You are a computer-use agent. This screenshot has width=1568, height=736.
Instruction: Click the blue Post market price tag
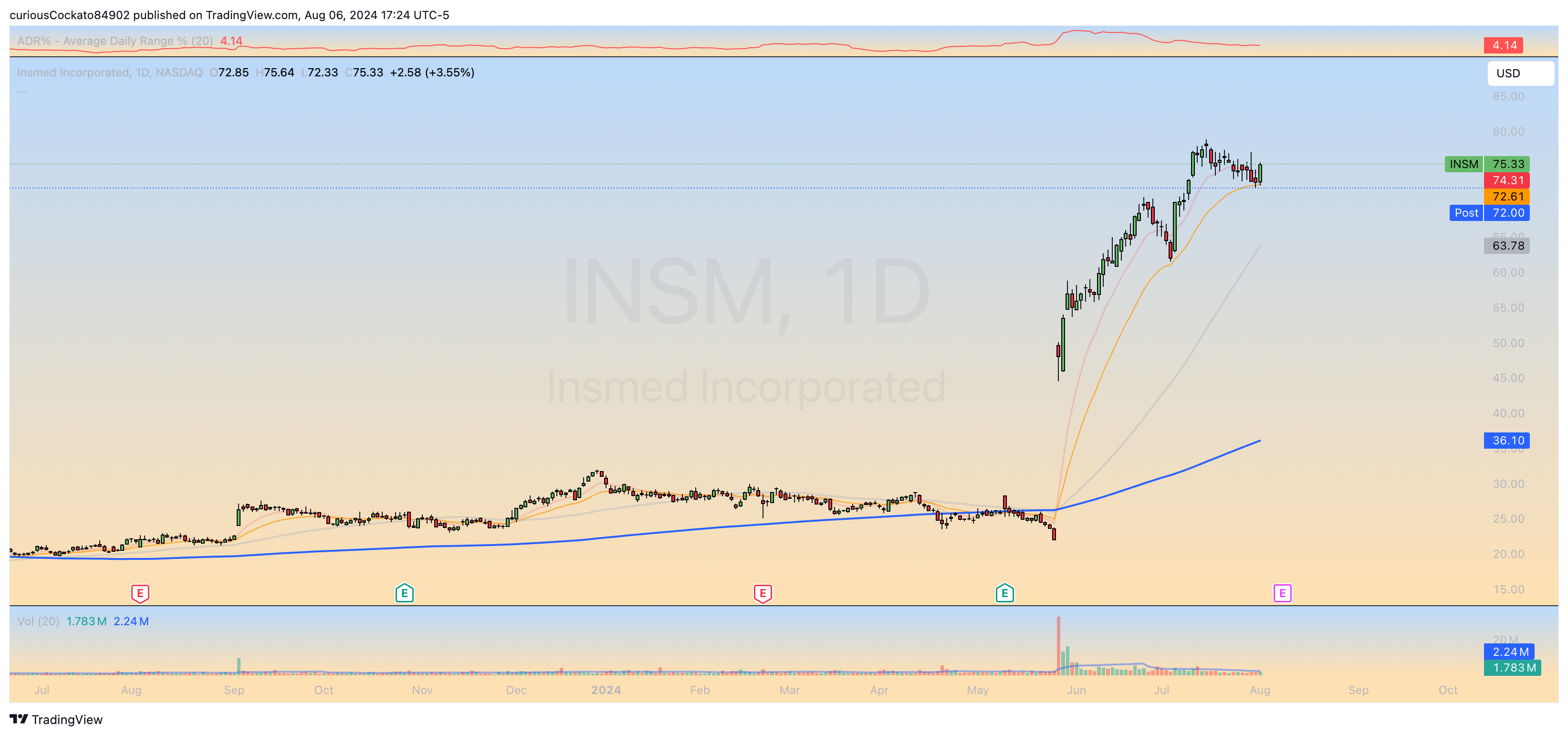1466,212
